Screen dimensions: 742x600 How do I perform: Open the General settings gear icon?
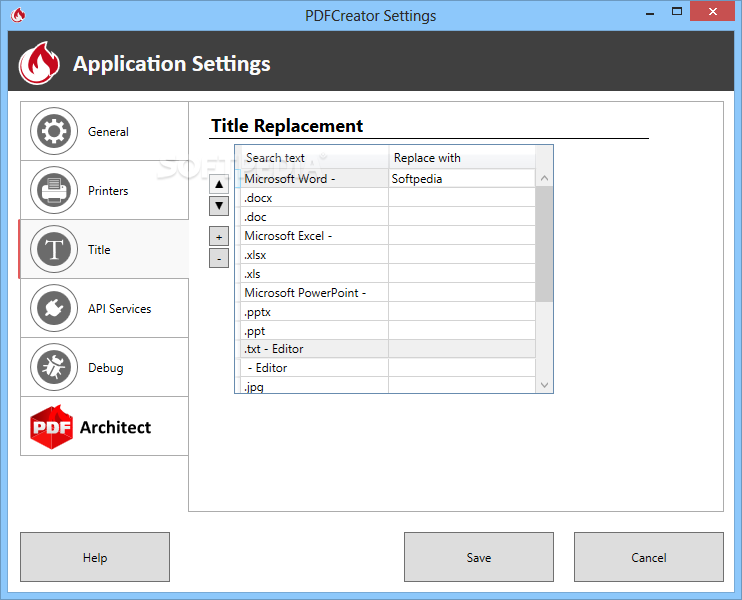54,131
